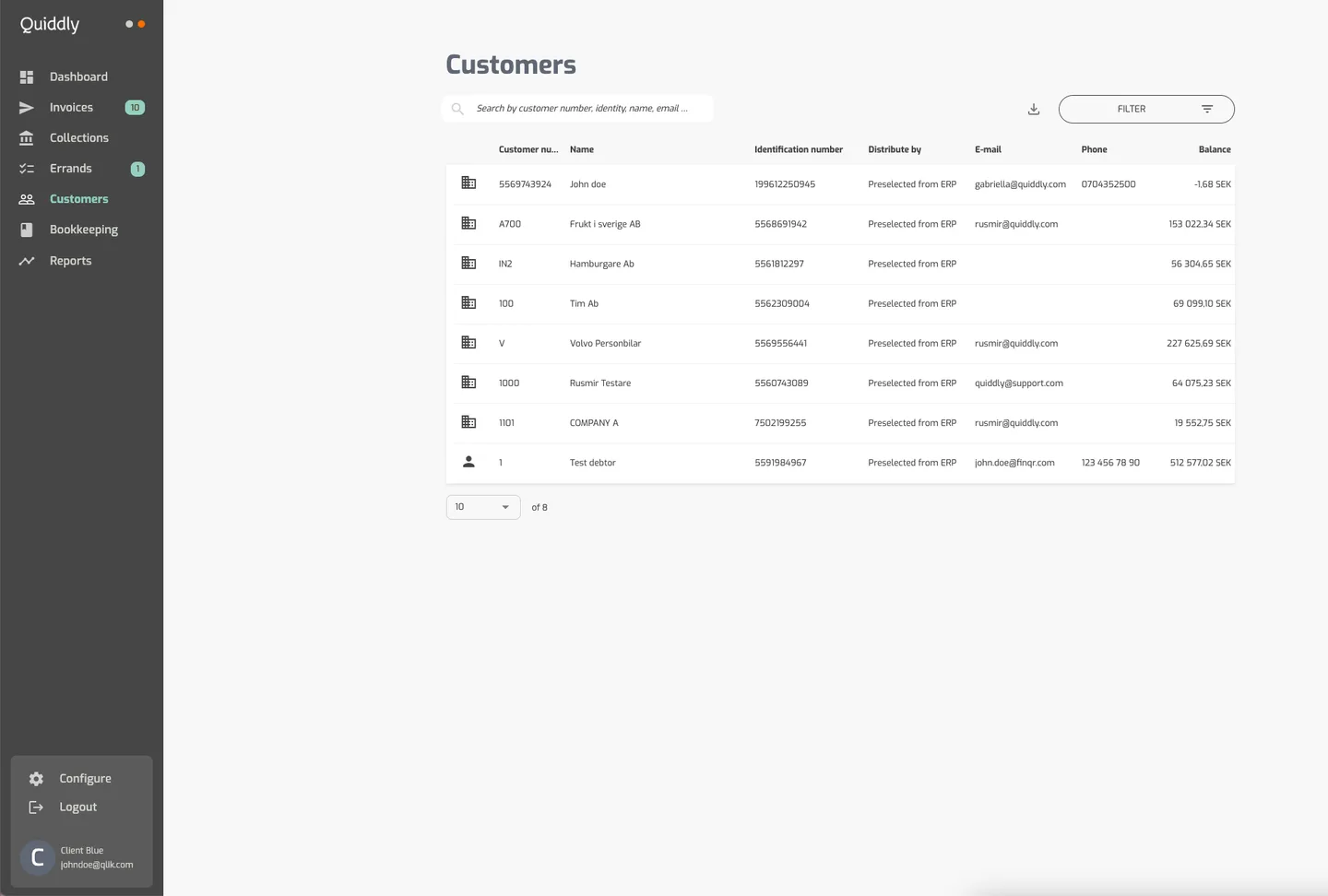Screen dimensions: 1328x896
Task: Open the Reports section
Action: pos(70,261)
